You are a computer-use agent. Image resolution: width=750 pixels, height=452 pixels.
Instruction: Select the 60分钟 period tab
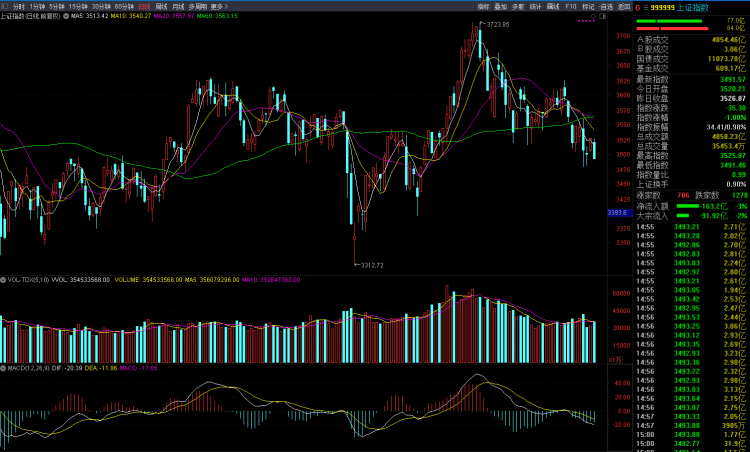coord(124,7)
